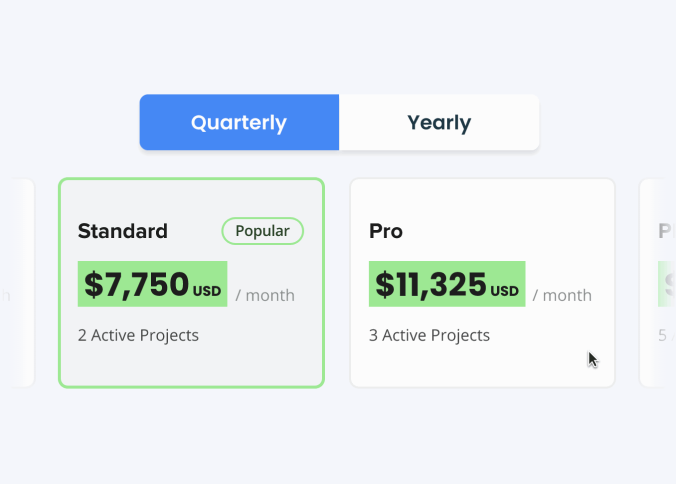Click the Popular badge on Standard

263,231
